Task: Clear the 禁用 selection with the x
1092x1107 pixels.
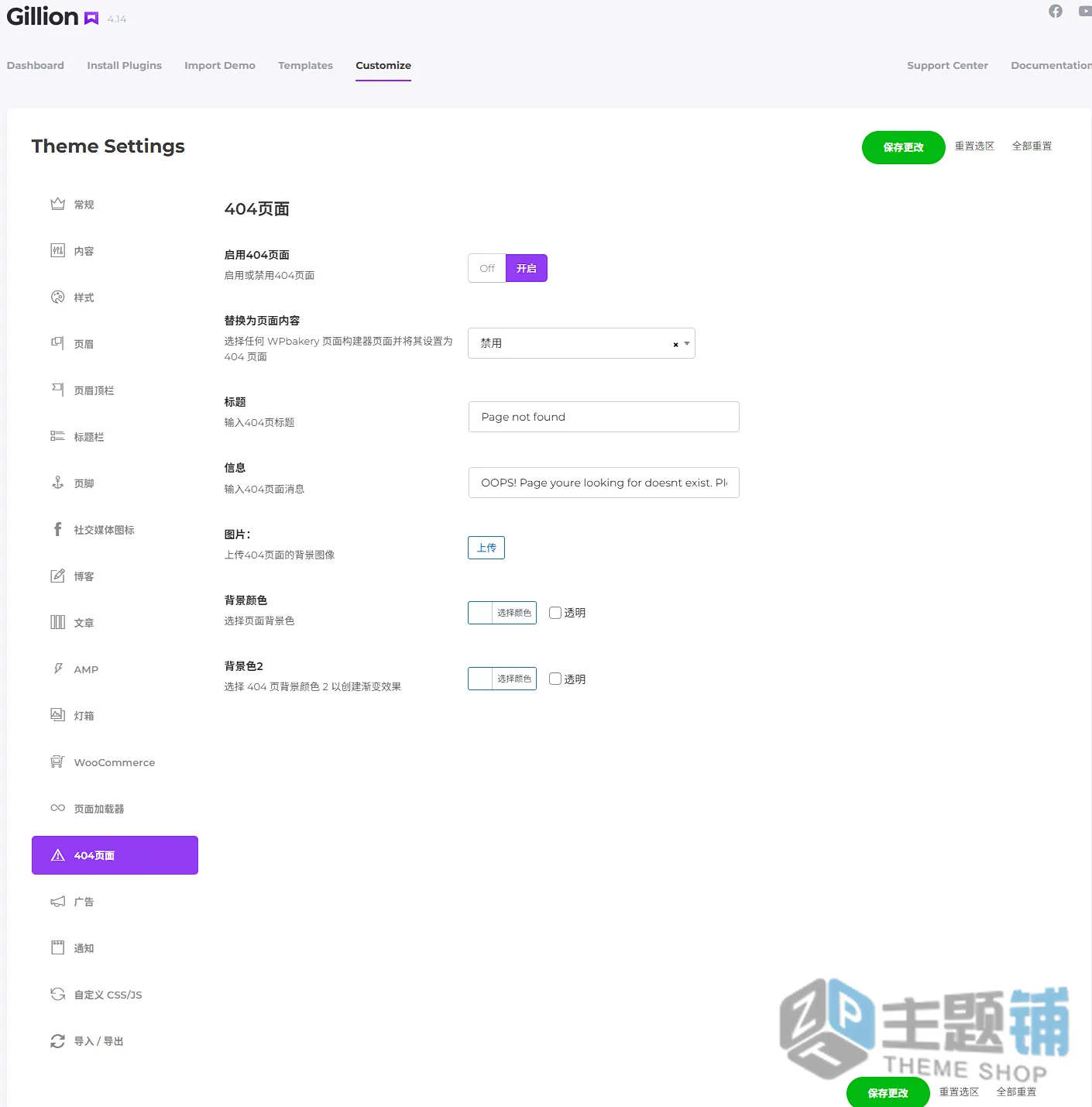Action: click(x=675, y=344)
